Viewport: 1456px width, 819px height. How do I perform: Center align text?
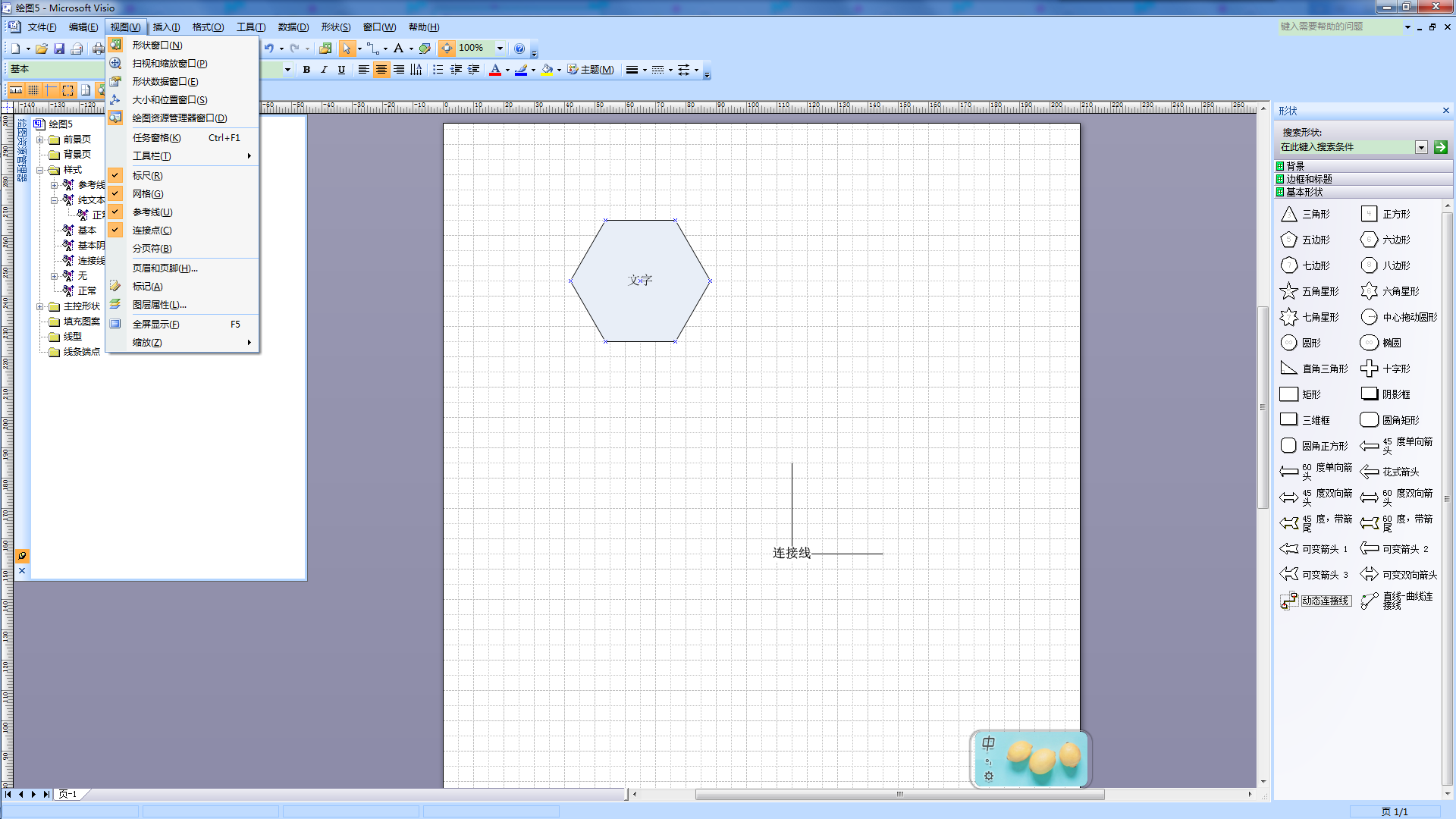[x=381, y=70]
